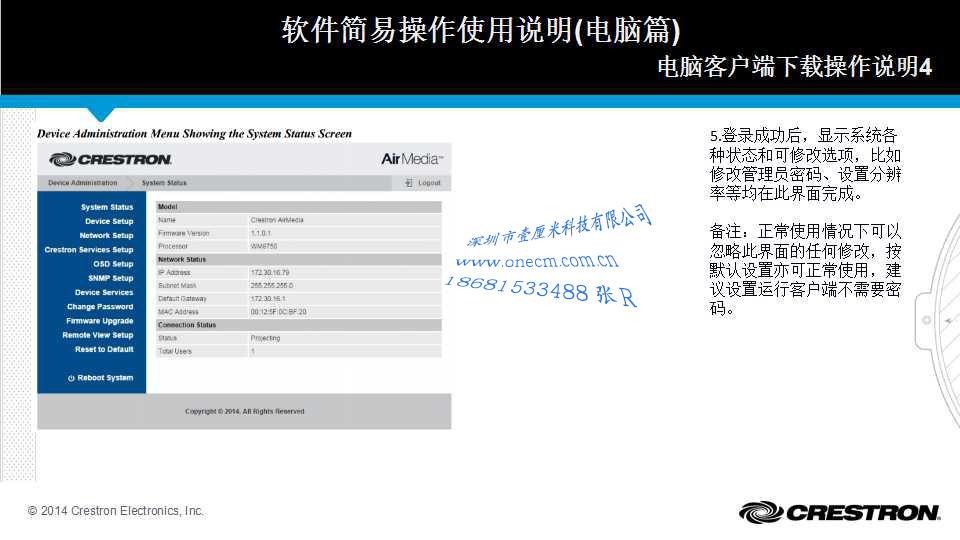Open the SNMP Setup menu item
The image size is (960, 540).
pos(110,278)
